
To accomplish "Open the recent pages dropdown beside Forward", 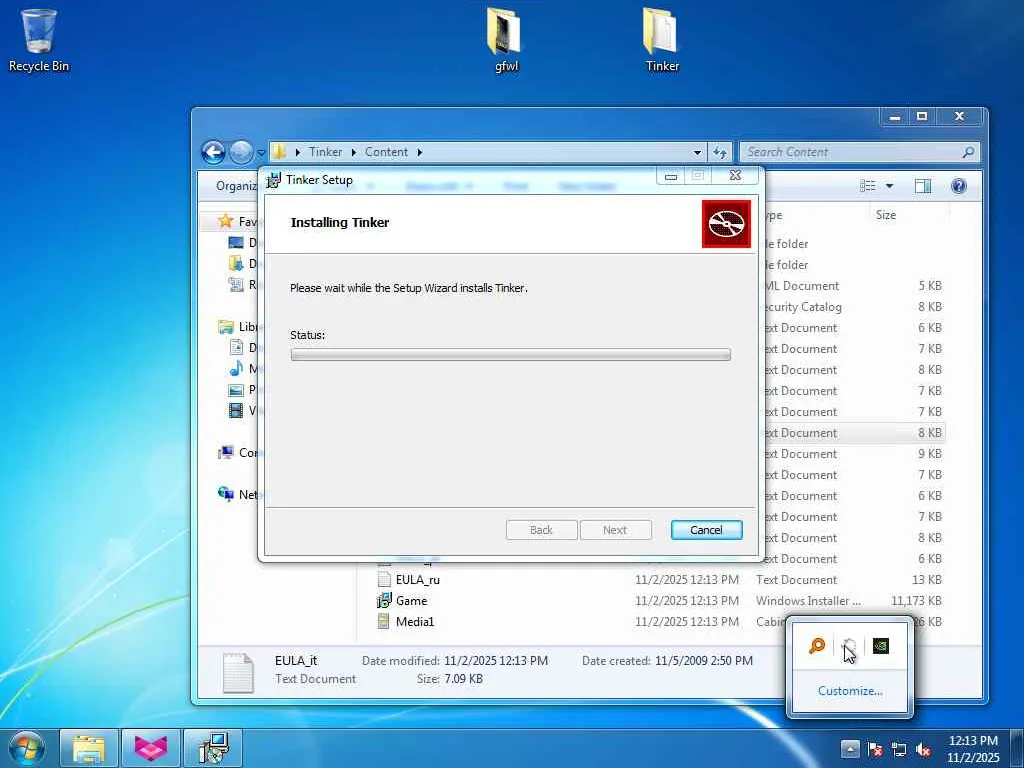I will (x=261, y=153).
